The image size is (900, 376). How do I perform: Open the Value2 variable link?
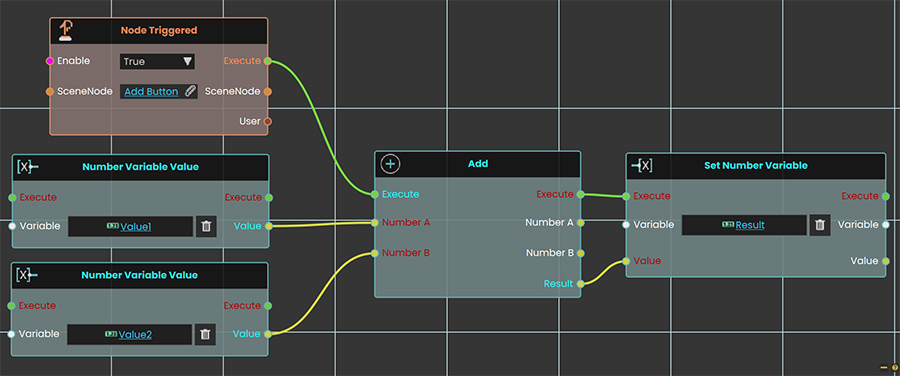point(135,335)
